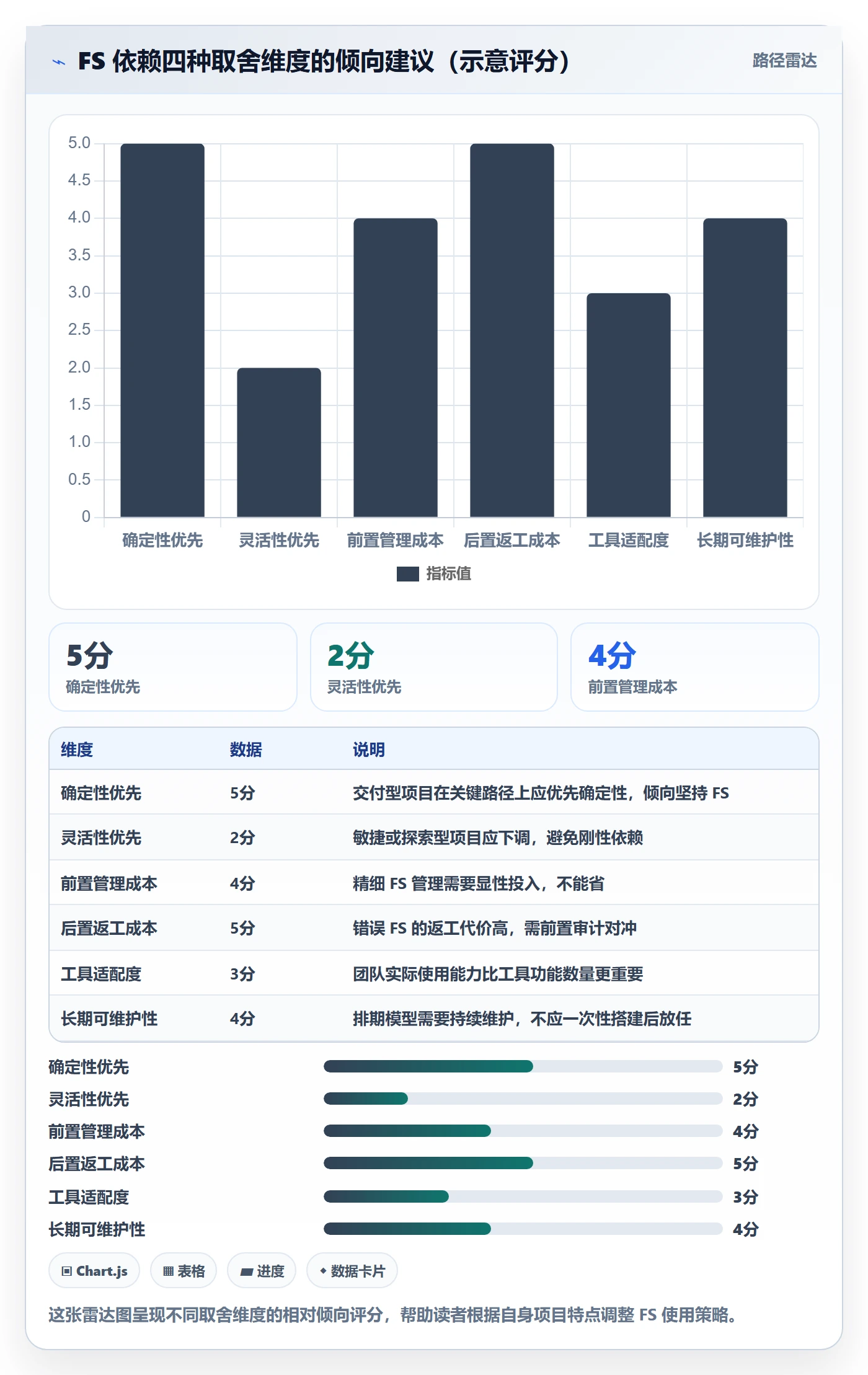Click the 灵活性优先 bar in chart
868x1375 pixels.
(x=279, y=442)
